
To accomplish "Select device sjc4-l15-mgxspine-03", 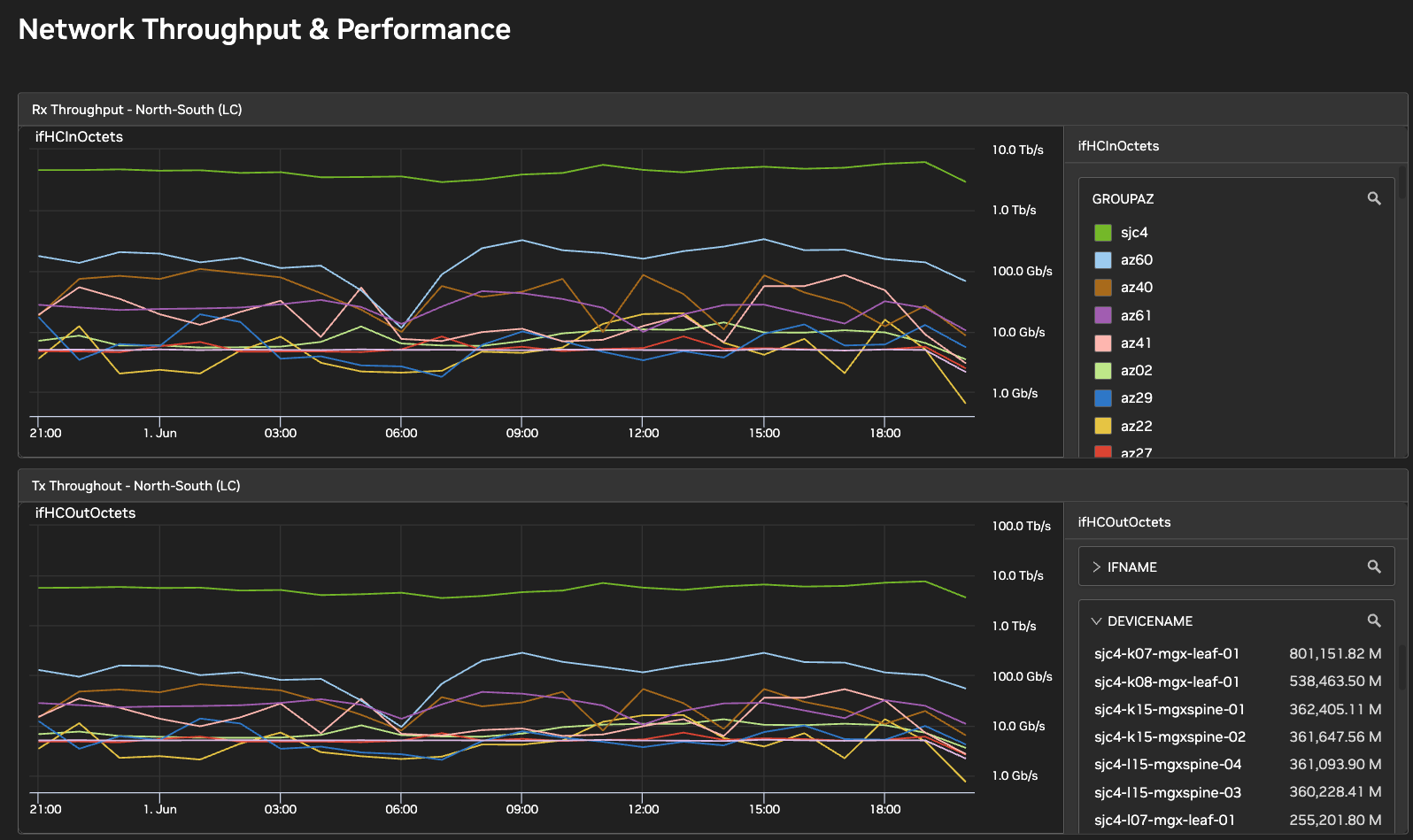I will click(1168, 793).
